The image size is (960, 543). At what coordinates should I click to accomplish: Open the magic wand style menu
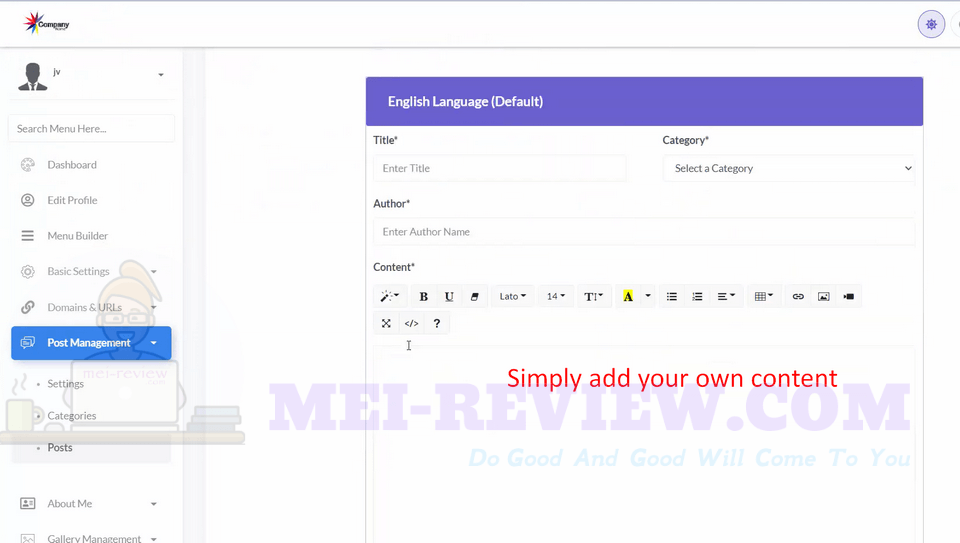(x=389, y=296)
